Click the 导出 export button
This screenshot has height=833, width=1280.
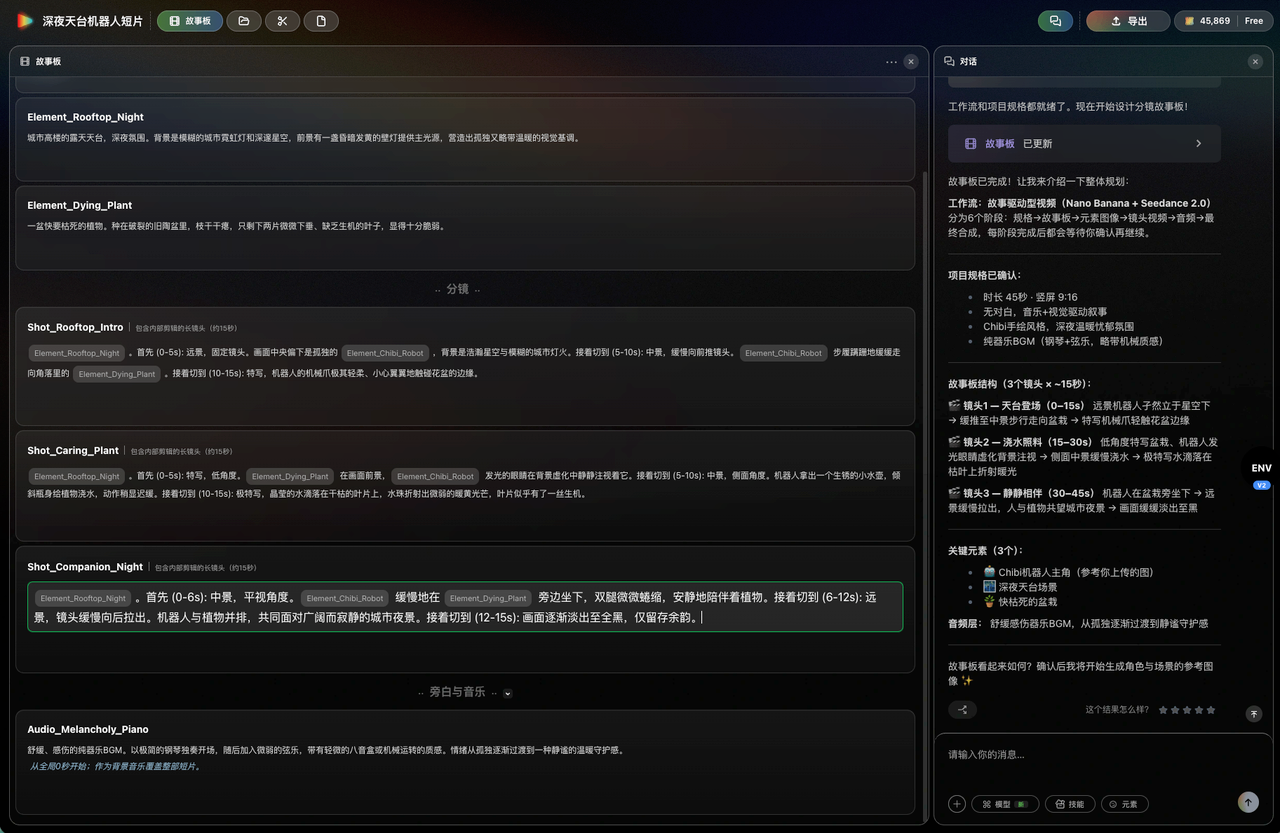click(1128, 21)
